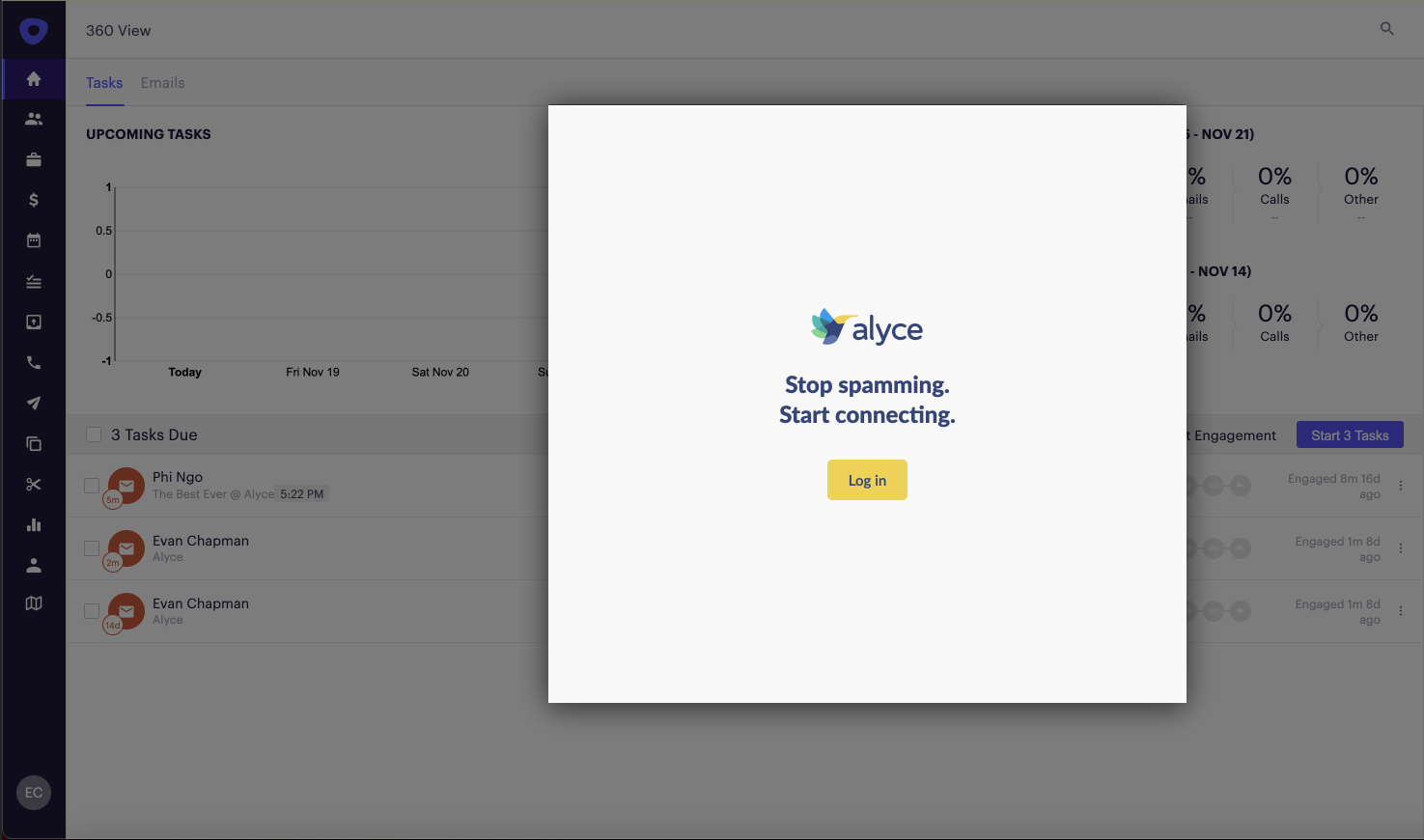Viewport: 1424px width, 840px height.
Task: Click the Fri Nov 19 chart label
Action: [x=313, y=372]
